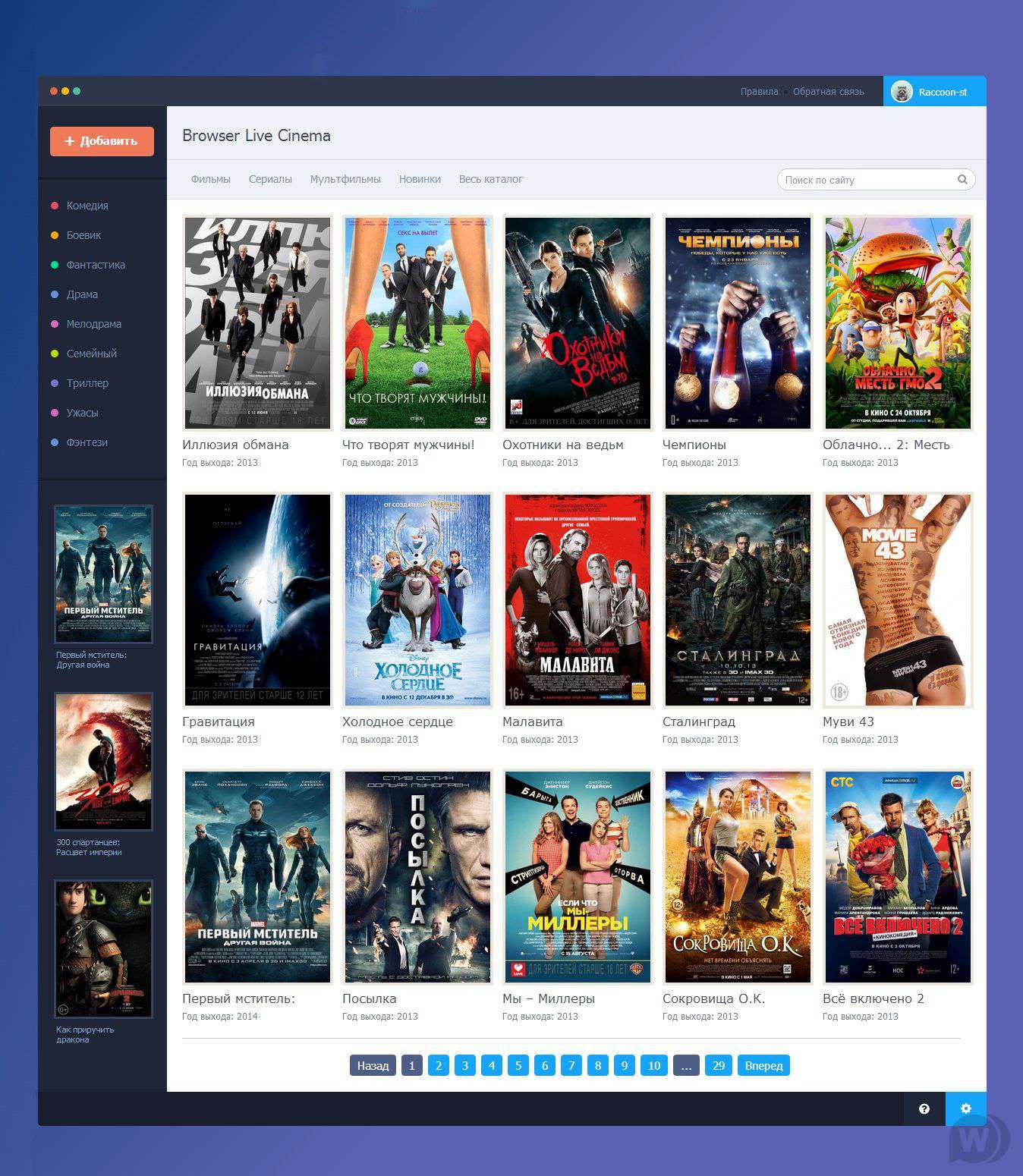Open the Обратная связь link
Screen dimensions: 1023x1176
coord(828,92)
